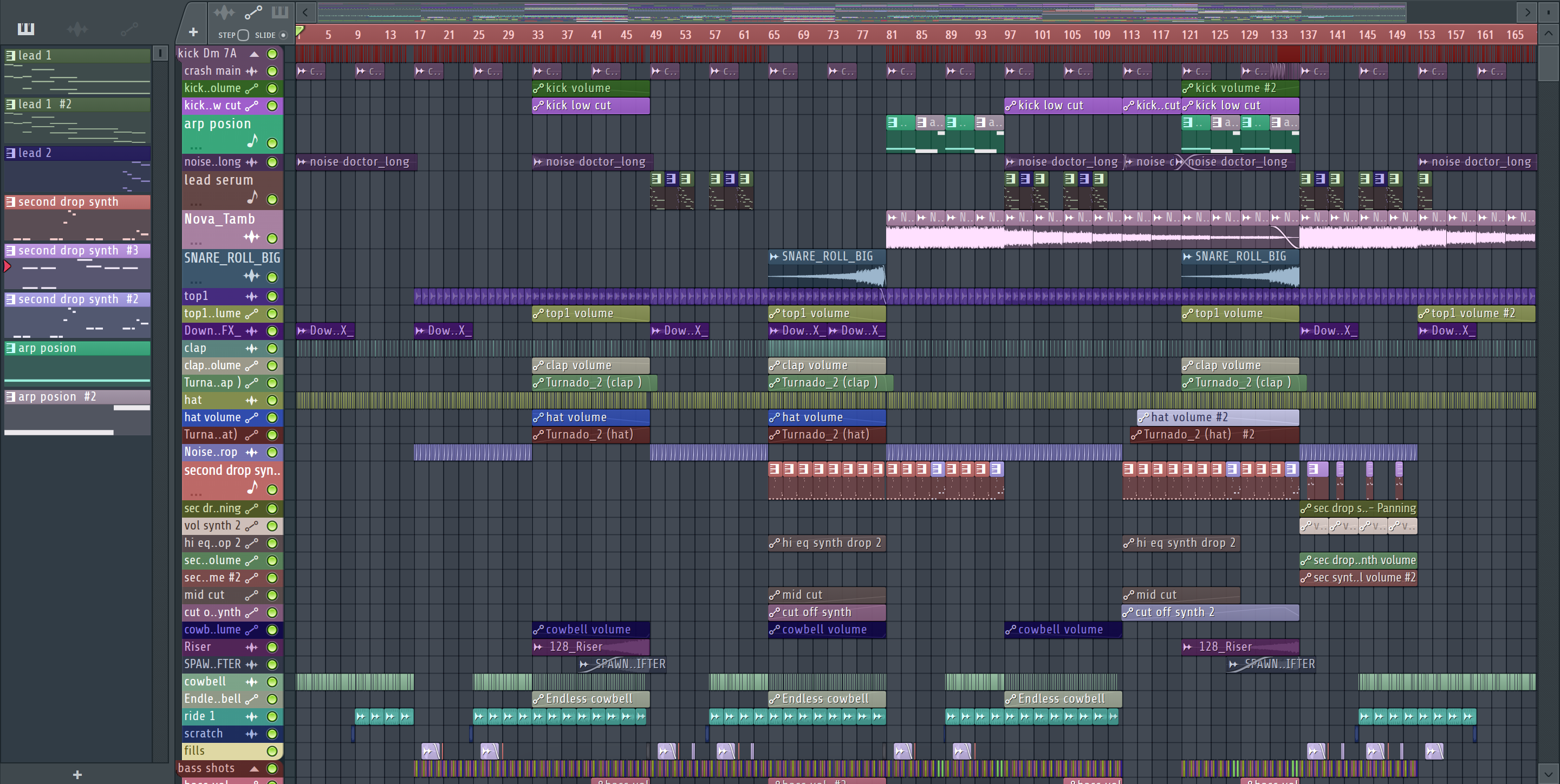The image size is (1560, 784).
Task: Select lead 2 pattern in picker
Action: [x=77, y=169]
